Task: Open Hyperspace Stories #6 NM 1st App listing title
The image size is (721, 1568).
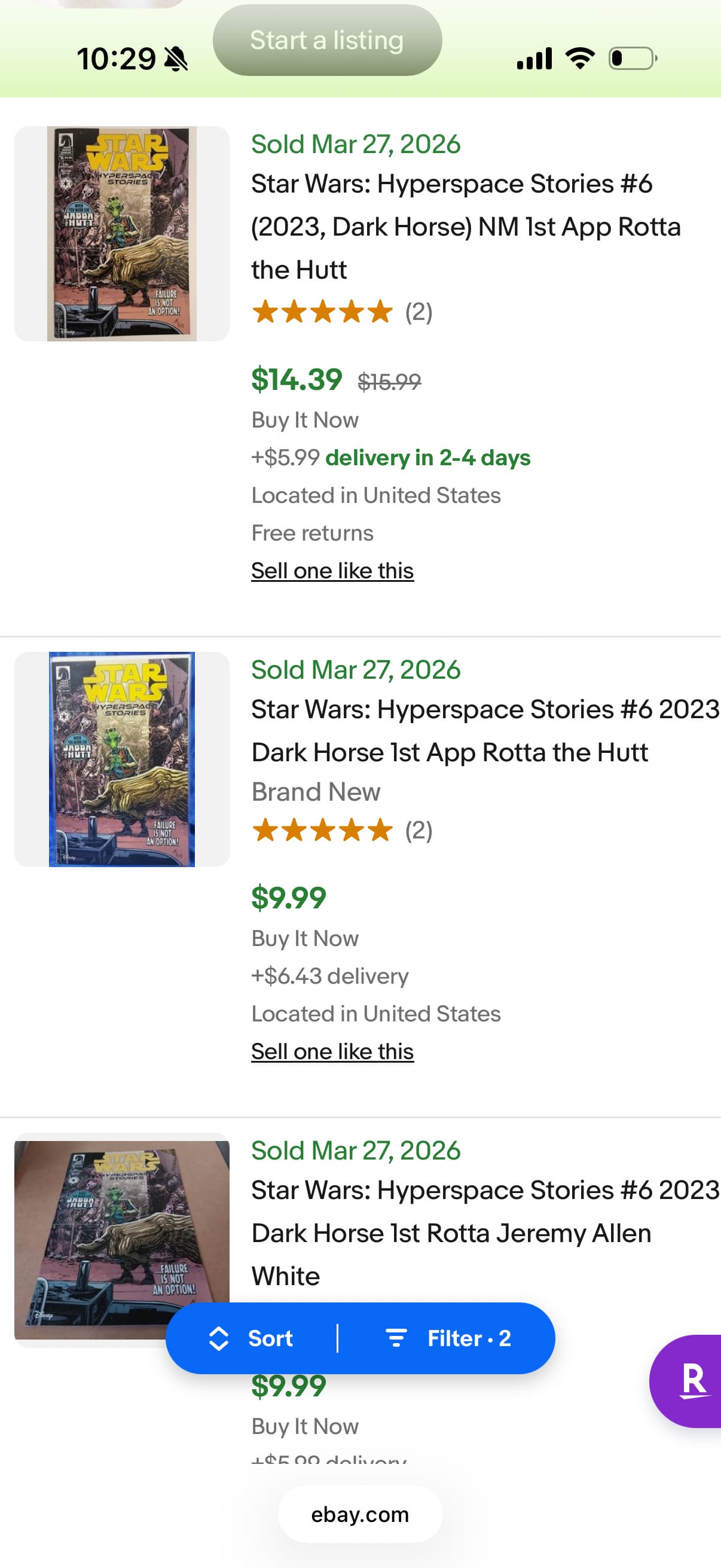Action: (x=466, y=227)
